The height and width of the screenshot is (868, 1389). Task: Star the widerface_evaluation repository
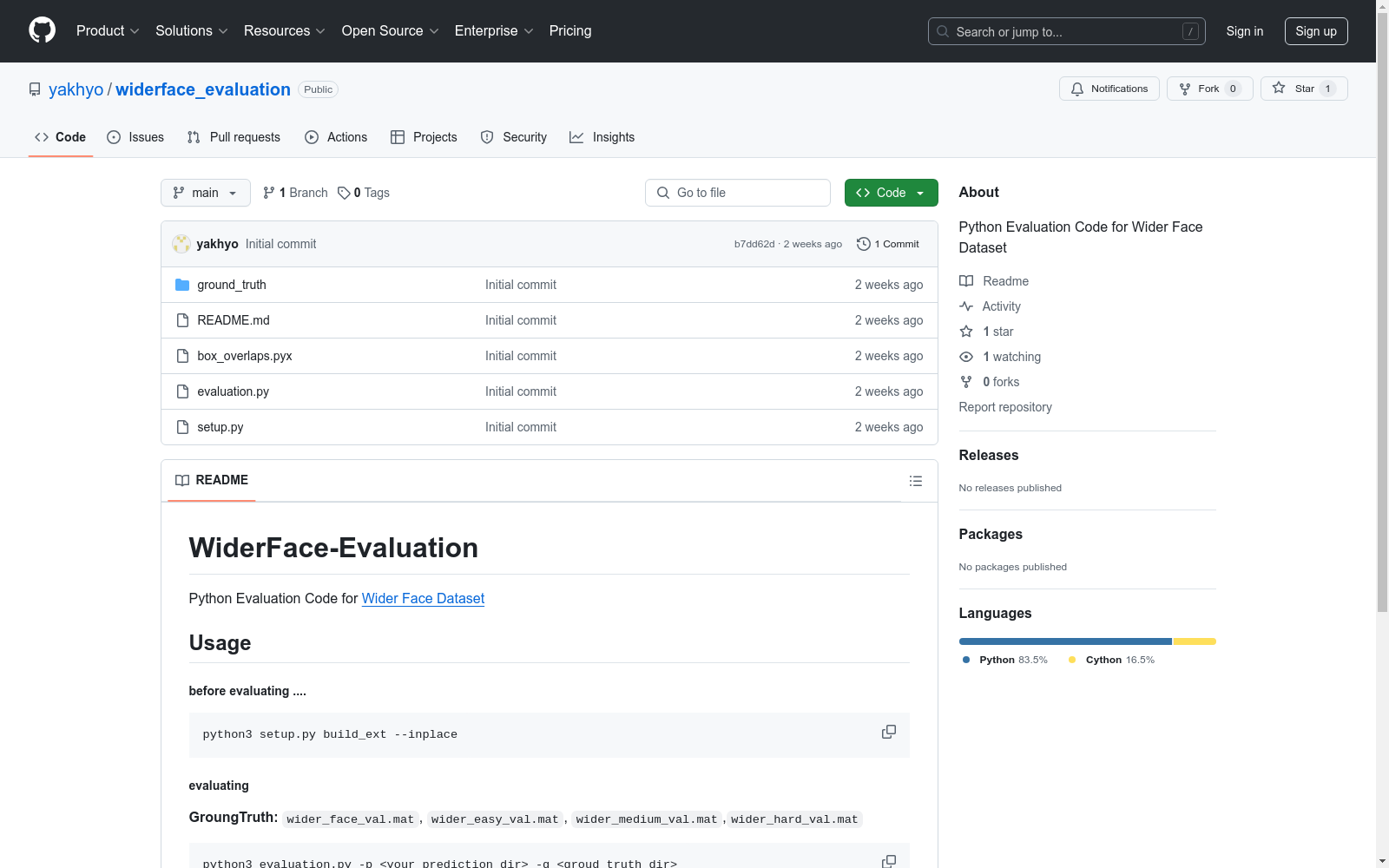pos(1304,89)
